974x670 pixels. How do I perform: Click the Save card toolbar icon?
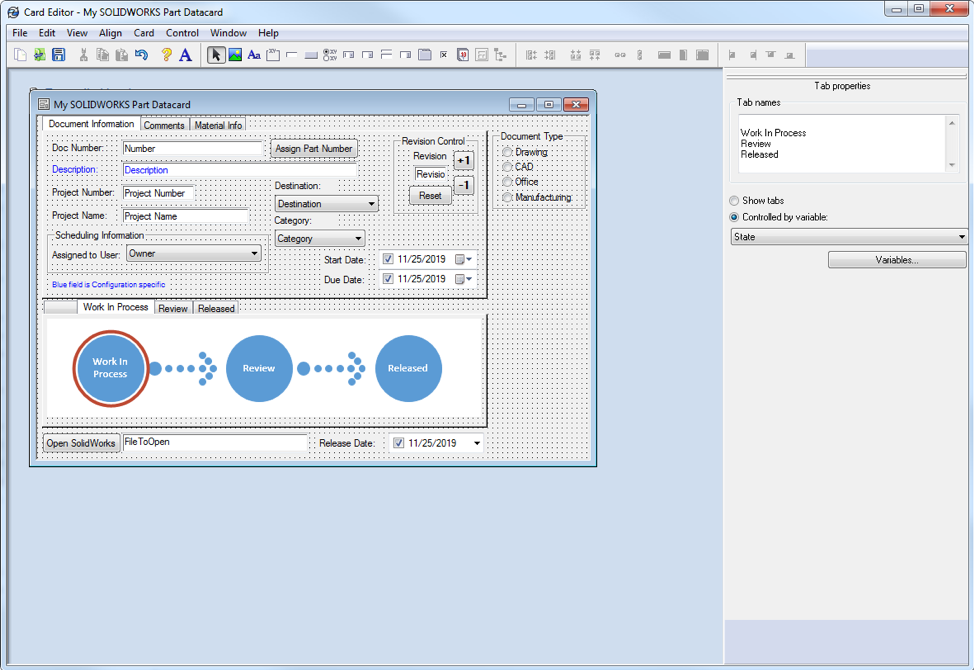[x=59, y=55]
